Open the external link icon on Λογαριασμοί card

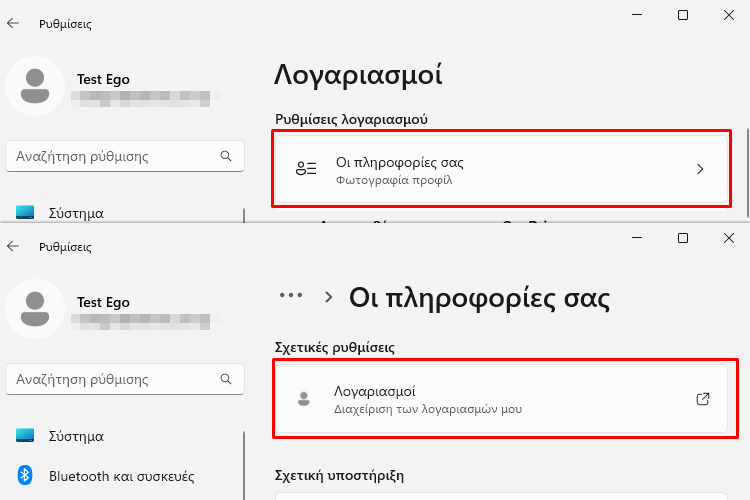click(x=703, y=399)
